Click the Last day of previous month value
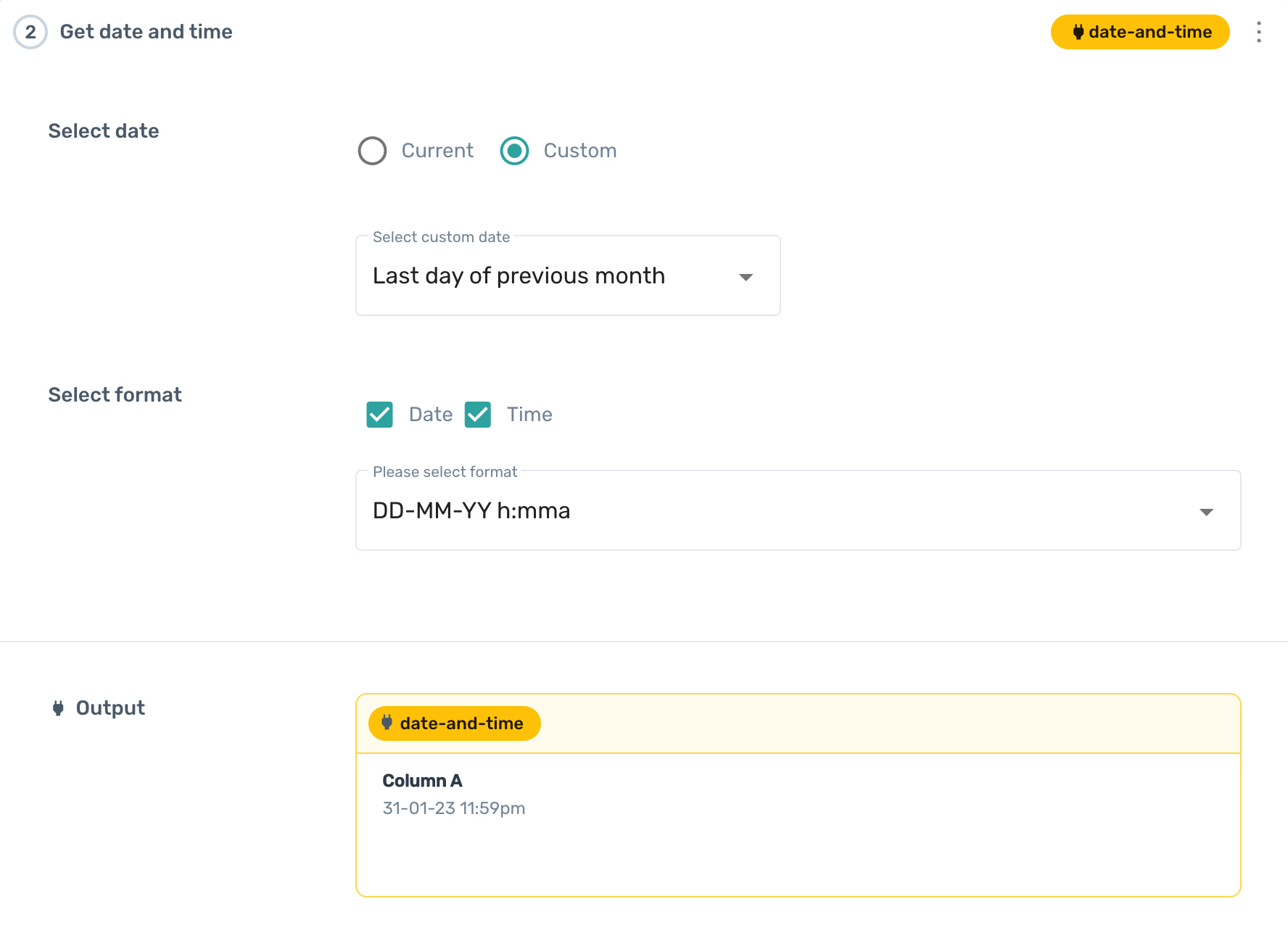Image resolution: width=1288 pixels, height=938 pixels. click(519, 276)
